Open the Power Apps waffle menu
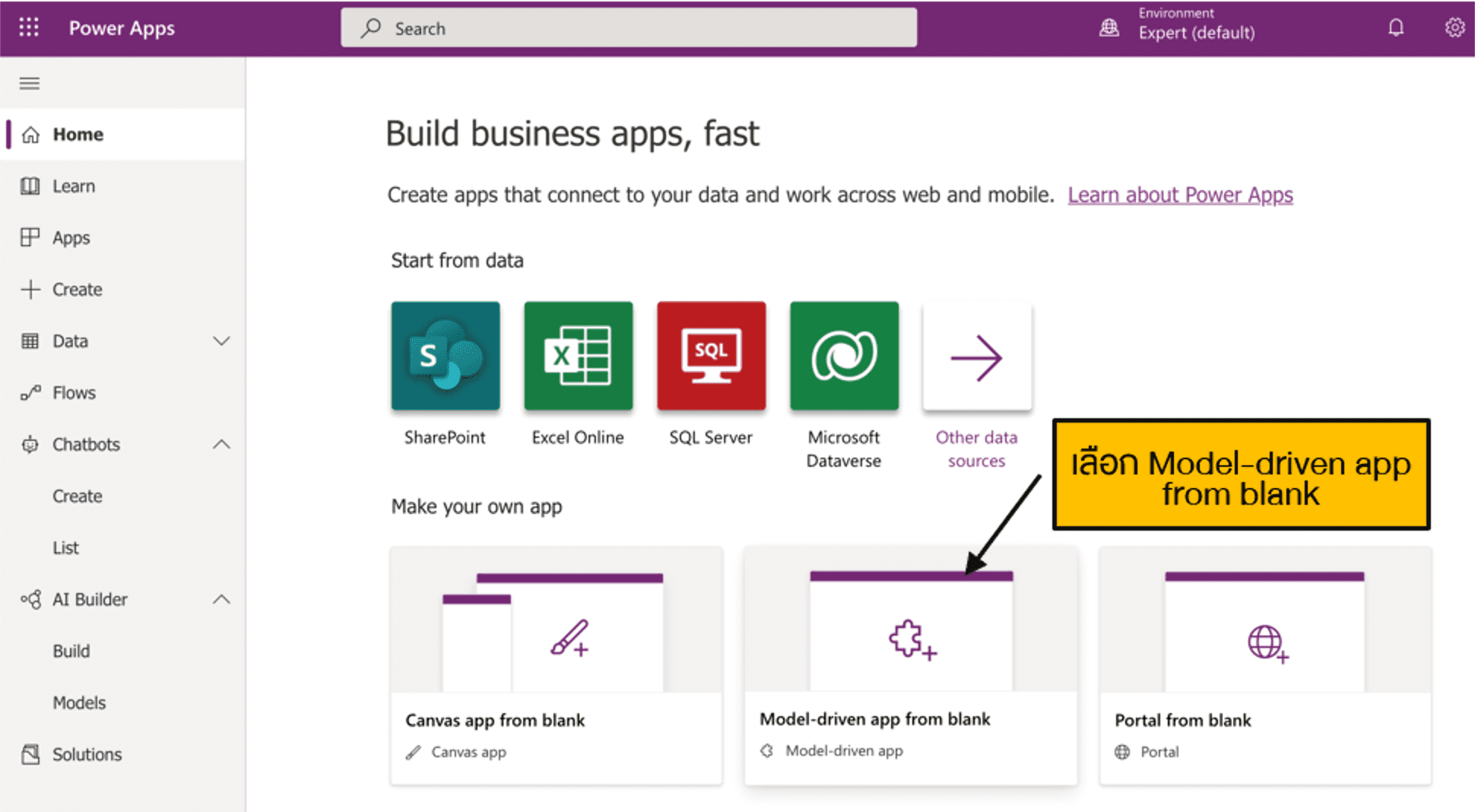 point(28,27)
